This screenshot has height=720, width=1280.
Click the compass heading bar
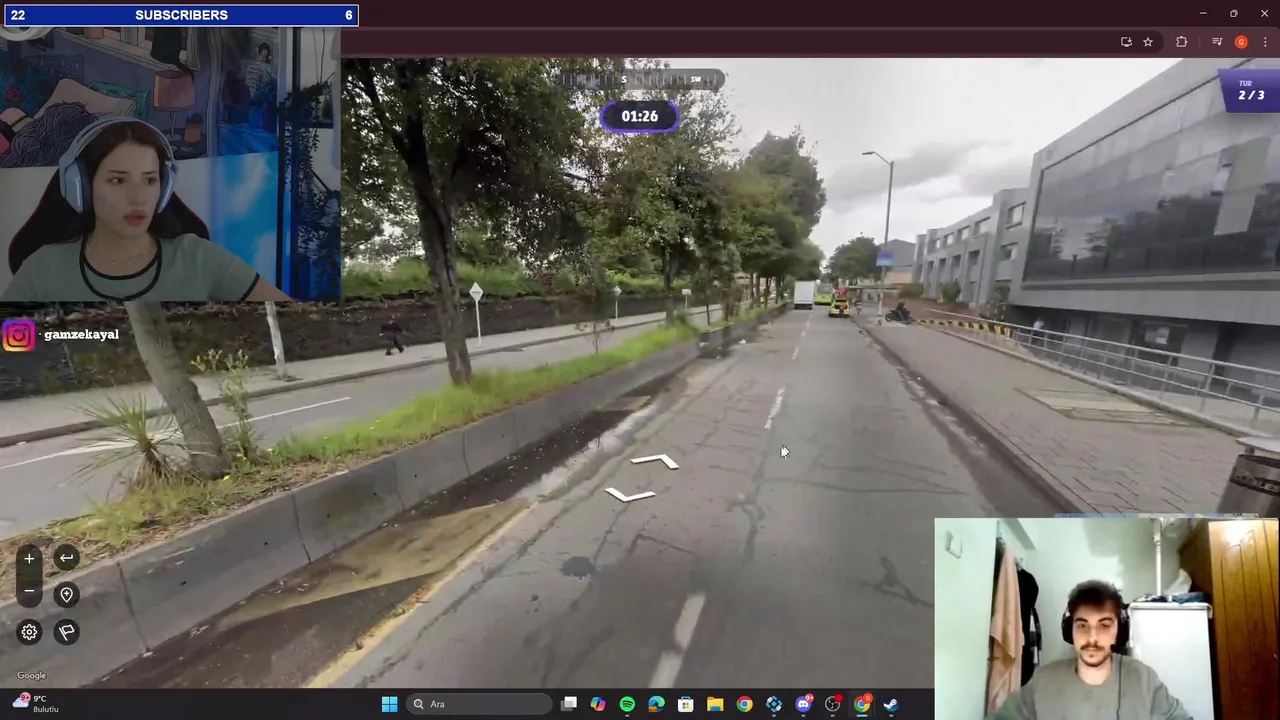click(640, 80)
